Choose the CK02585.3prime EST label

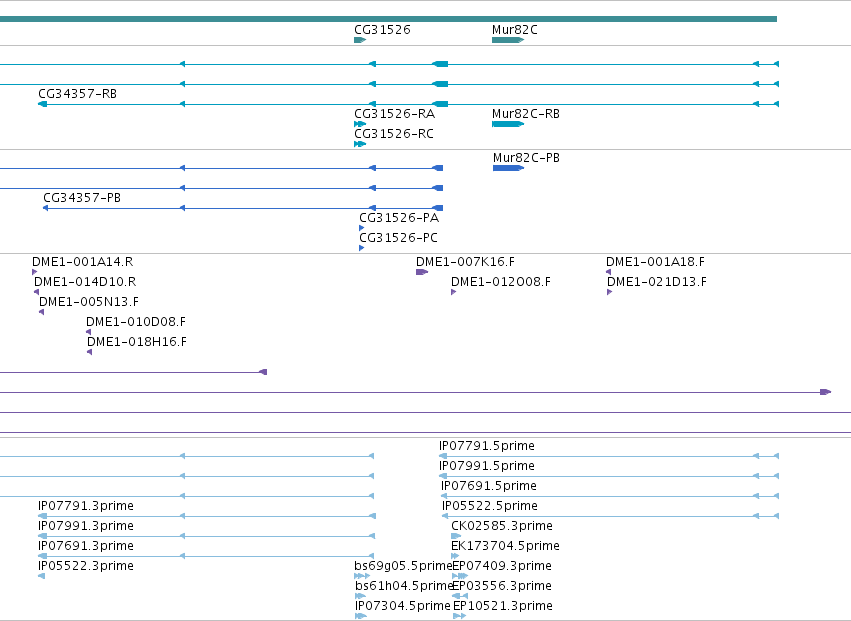pyautogui.click(x=502, y=526)
